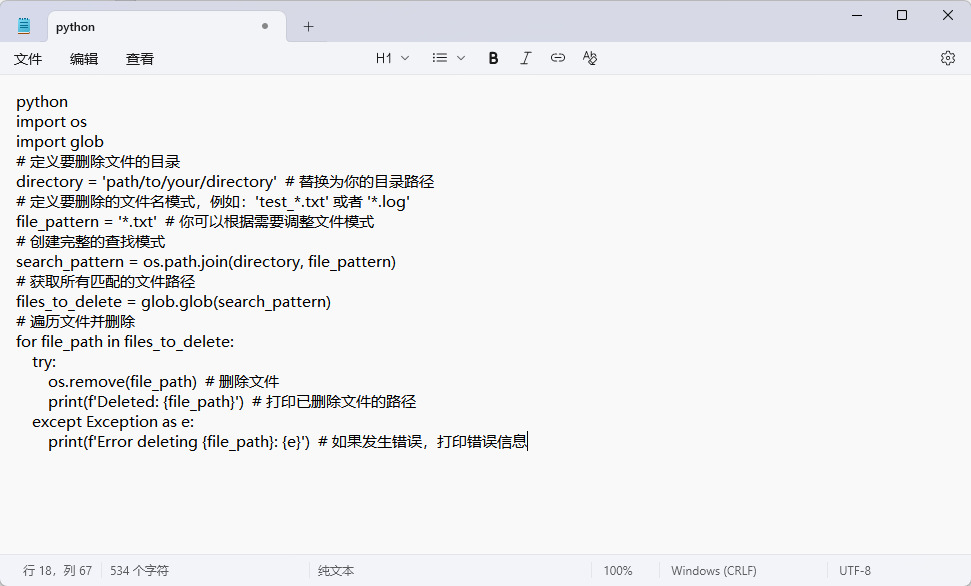Image resolution: width=971 pixels, height=586 pixels.
Task: Click the 'directory = ' assignment line
Action: click(225, 181)
